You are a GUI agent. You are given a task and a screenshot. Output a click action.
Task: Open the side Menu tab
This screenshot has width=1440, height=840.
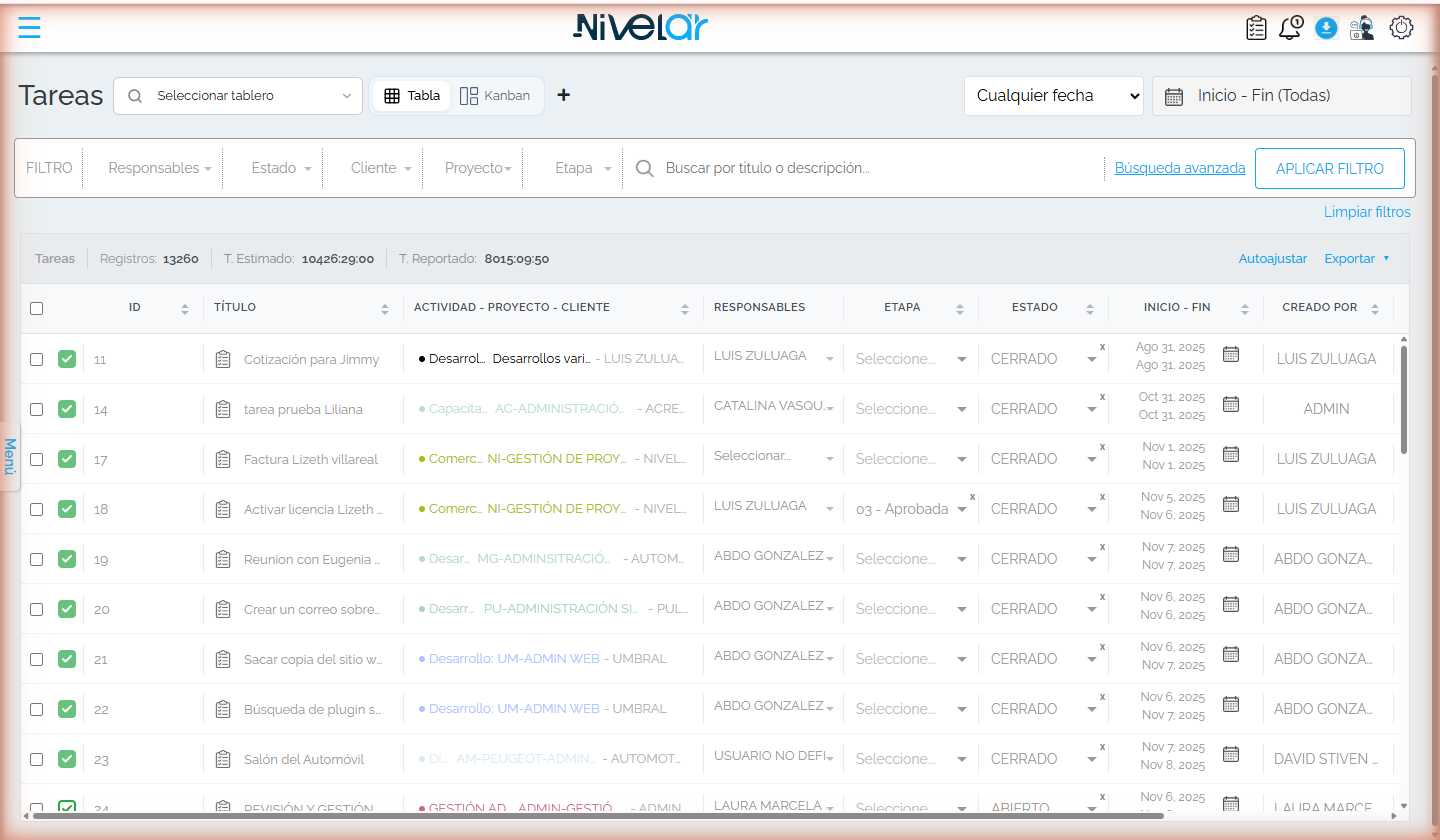pos(10,456)
